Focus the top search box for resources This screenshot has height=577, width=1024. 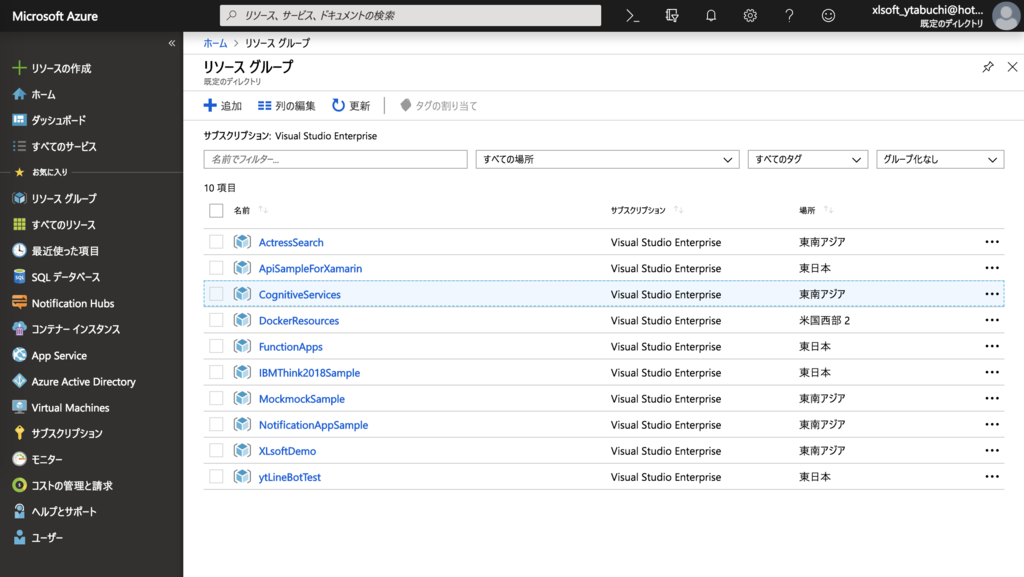point(410,16)
